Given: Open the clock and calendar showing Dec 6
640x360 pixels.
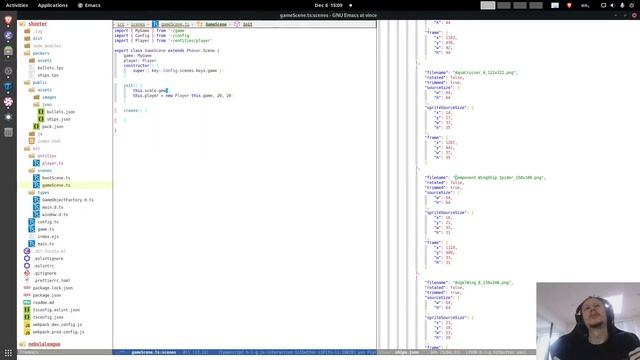Looking at the screenshot, I should (x=329, y=5).
